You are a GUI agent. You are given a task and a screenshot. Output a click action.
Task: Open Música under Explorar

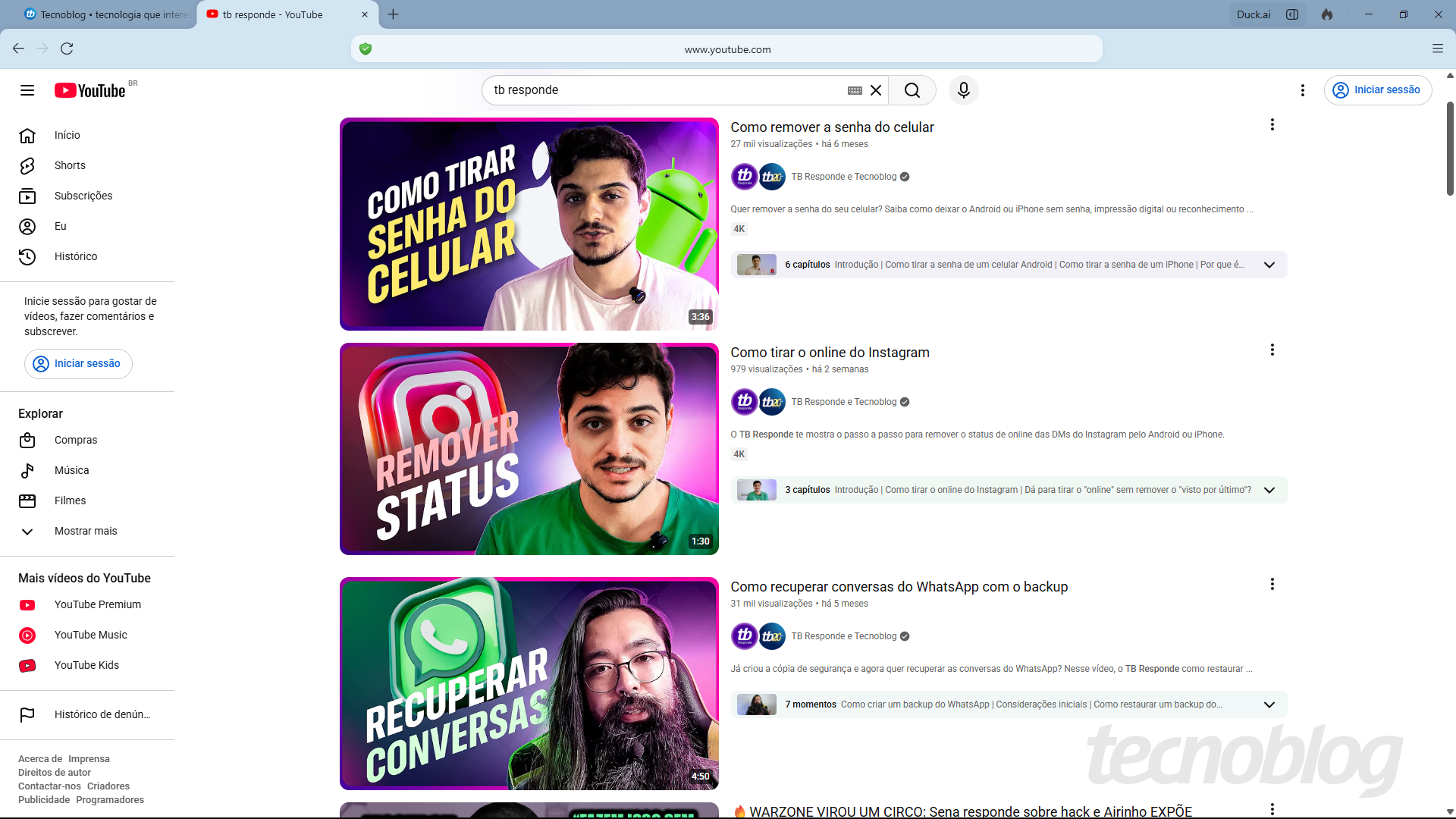click(x=87, y=470)
